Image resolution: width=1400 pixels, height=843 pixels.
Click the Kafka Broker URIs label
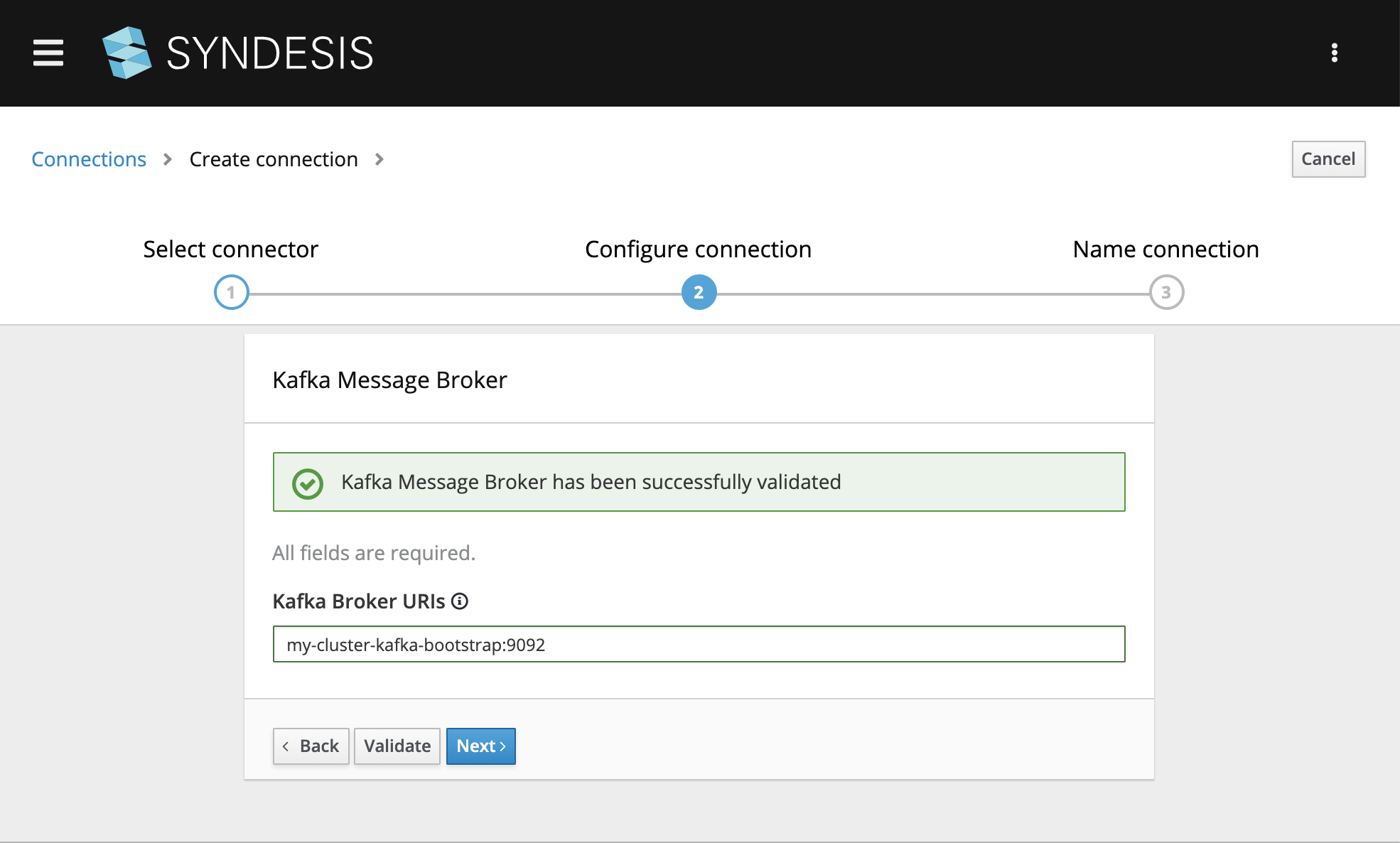pyautogui.click(x=359, y=601)
